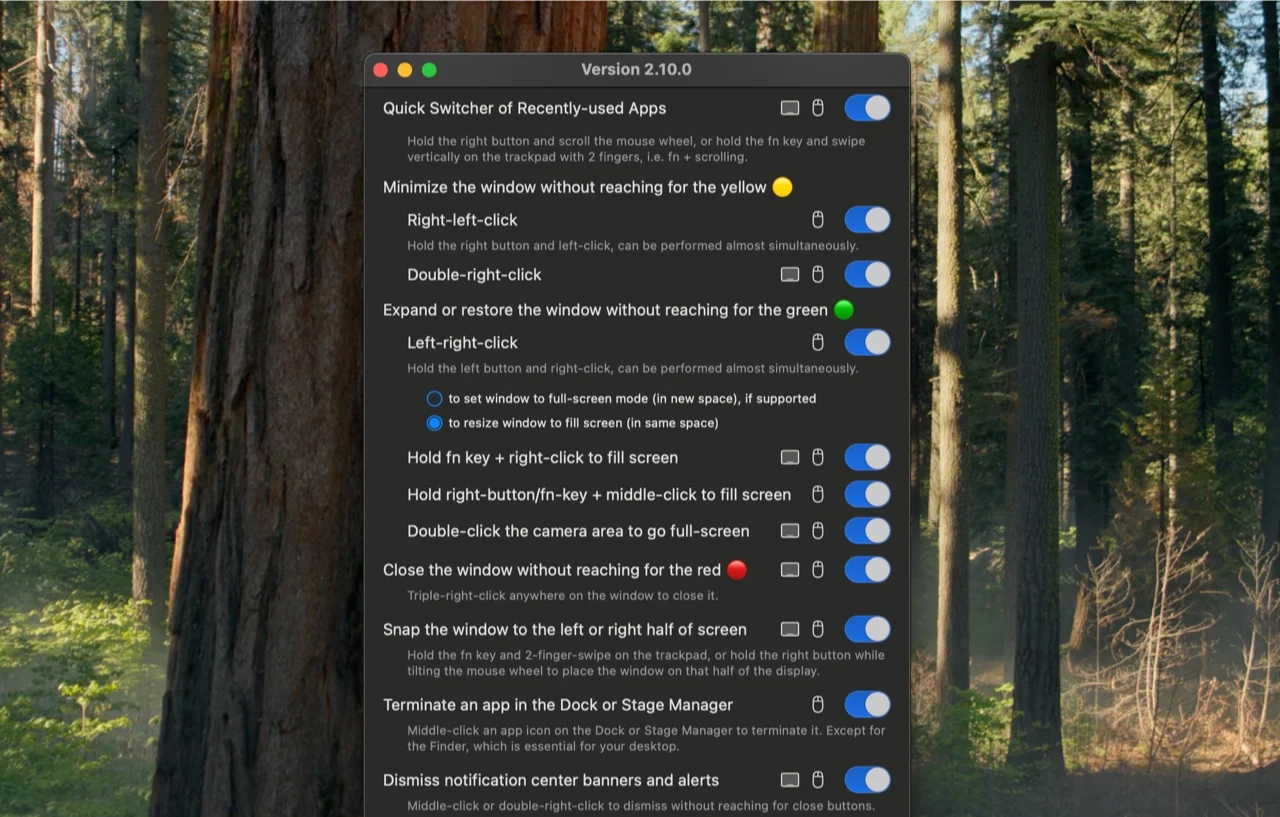The image size is (1280, 817).
Task: Click the trackpad icon beside snap window setting
Action: [x=790, y=629]
